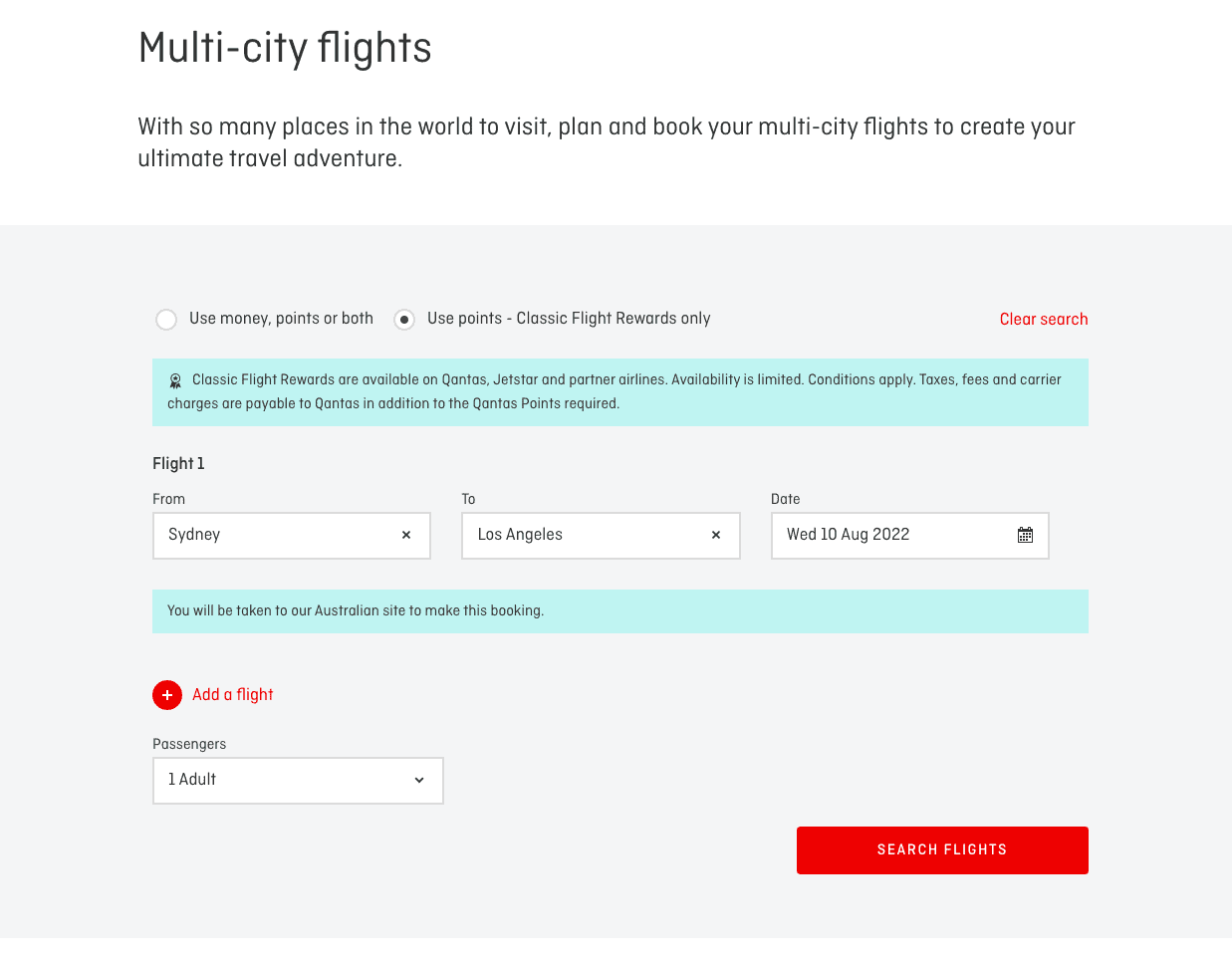Image resolution: width=1232 pixels, height=957 pixels.
Task: Click the From field showing Sydney
Action: pyautogui.click(x=292, y=536)
